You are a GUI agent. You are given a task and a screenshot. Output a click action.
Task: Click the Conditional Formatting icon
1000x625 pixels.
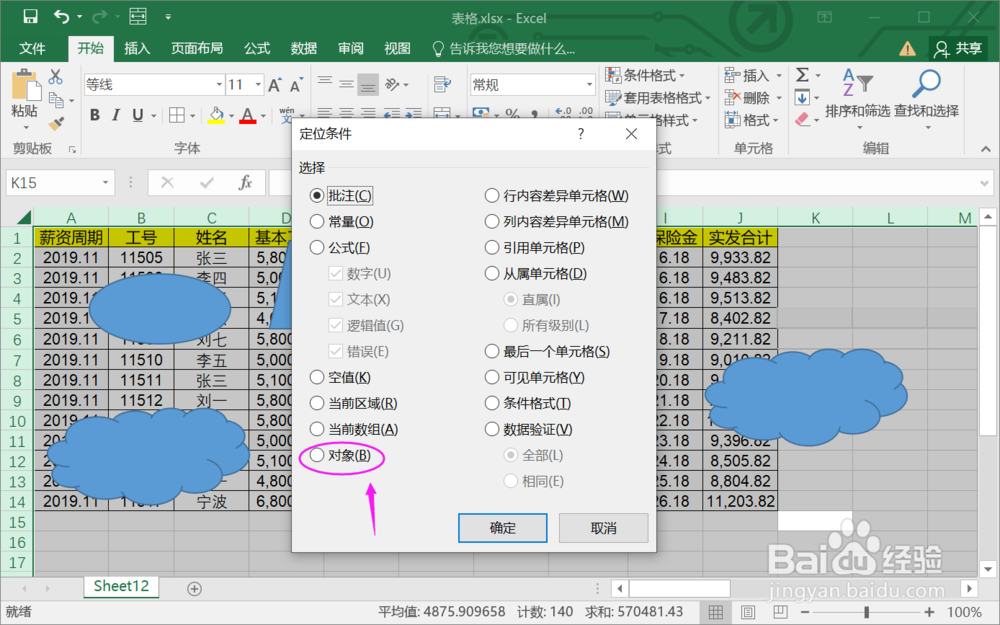pos(614,74)
